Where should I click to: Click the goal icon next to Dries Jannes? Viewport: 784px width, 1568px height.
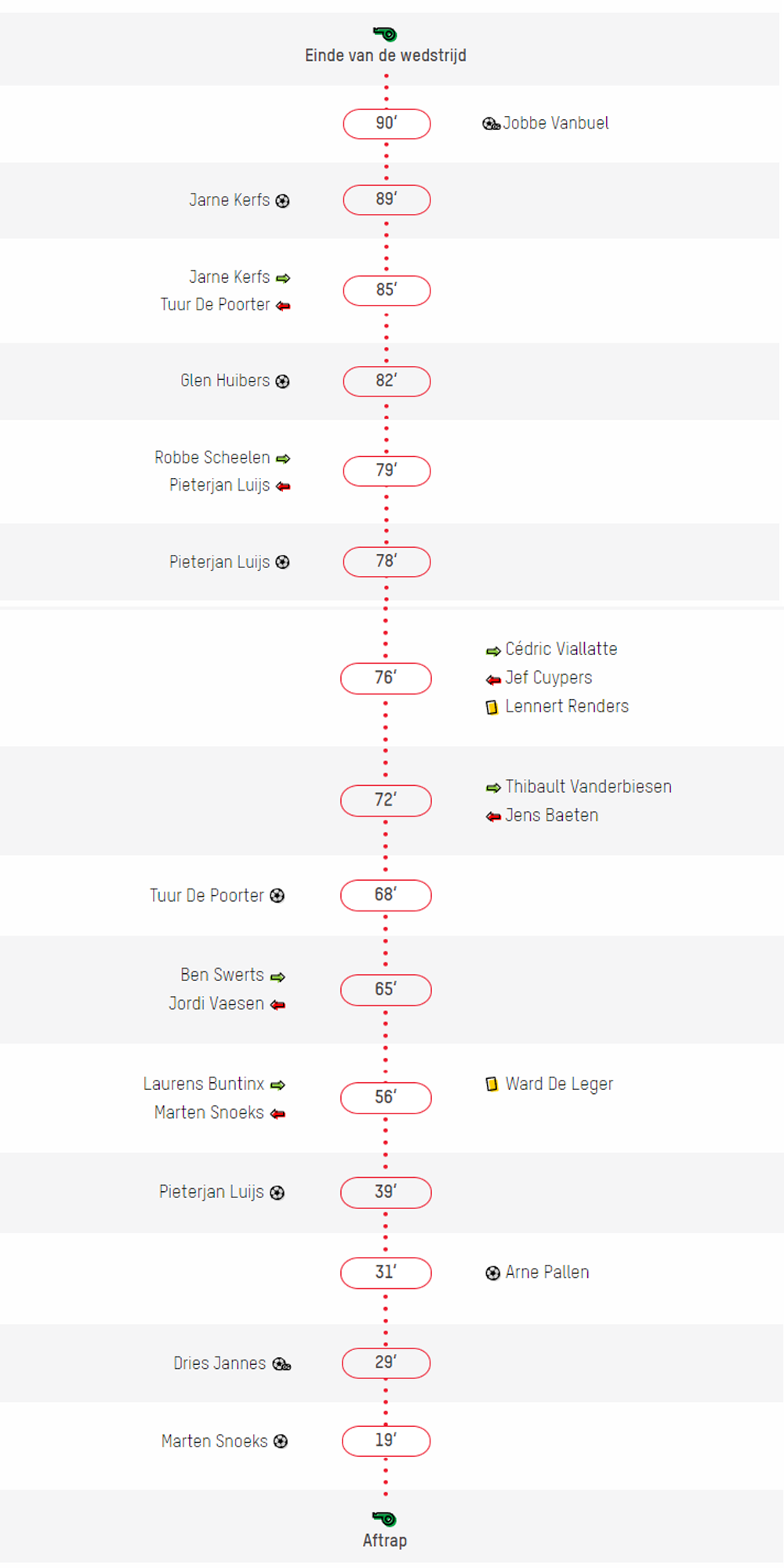point(281,1364)
